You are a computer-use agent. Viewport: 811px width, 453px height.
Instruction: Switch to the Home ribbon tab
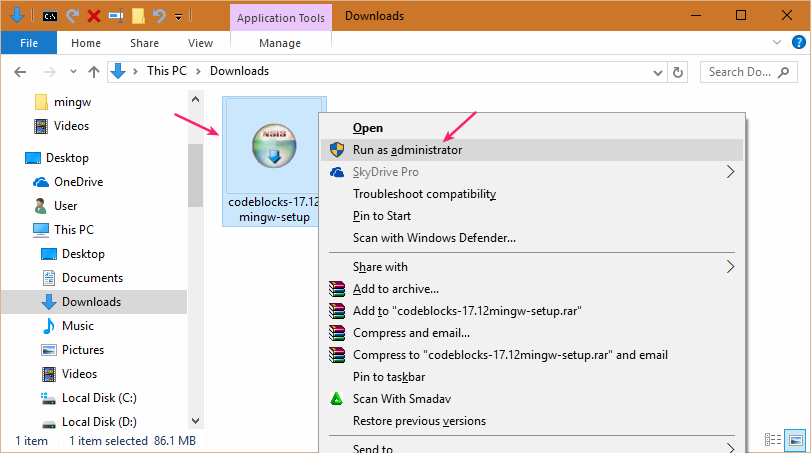point(86,43)
